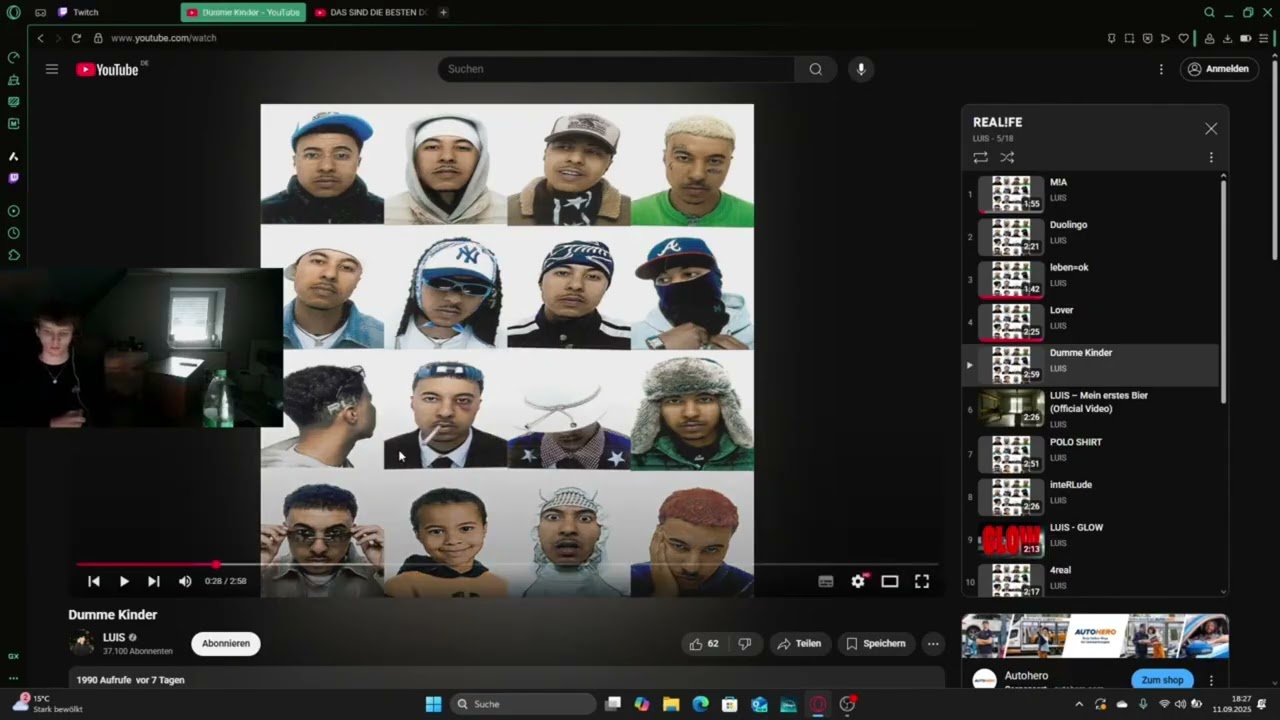
Task: Play Duolingo from the playlist
Action: (1091, 237)
